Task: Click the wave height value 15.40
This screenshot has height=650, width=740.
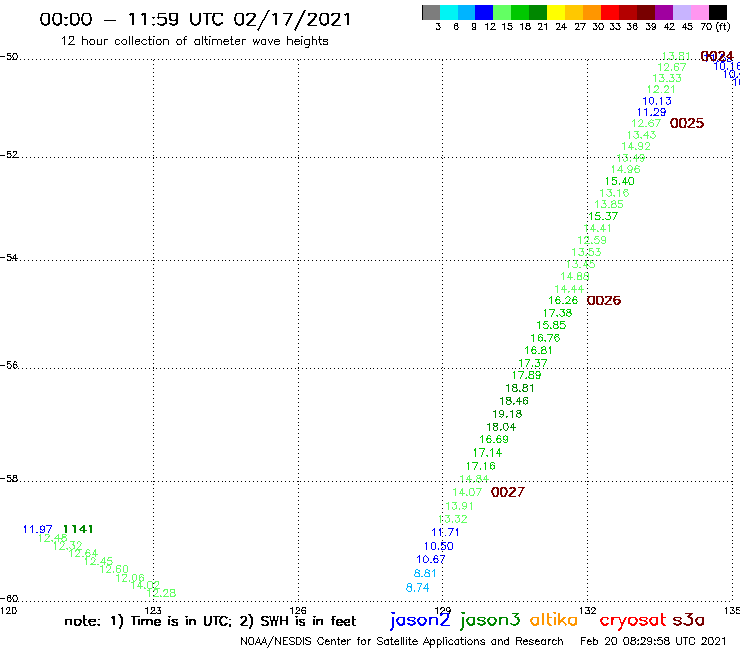Action: [620, 181]
